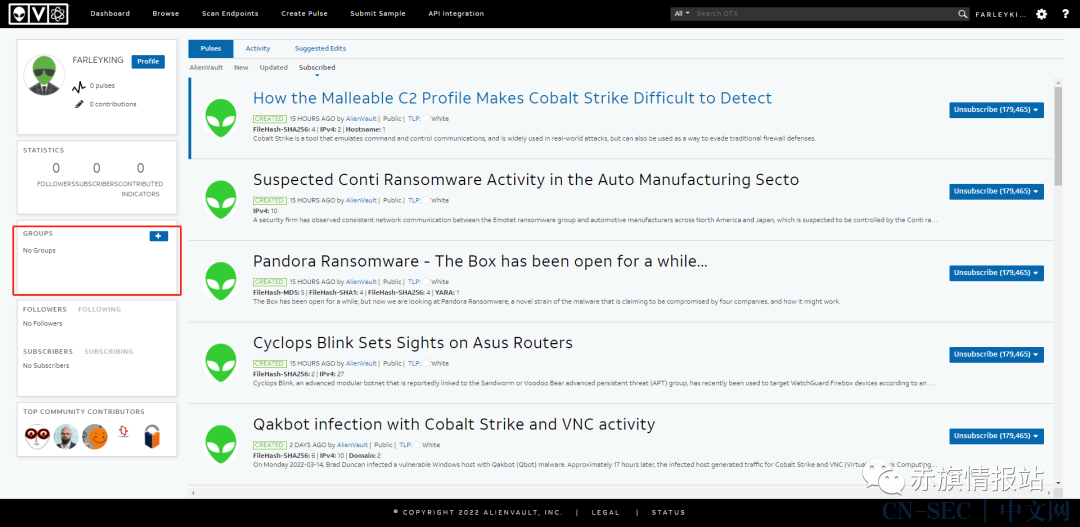Click AlienVault author link on Qakbot pulse
This screenshot has height=527, width=1080.
click(x=353, y=445)
